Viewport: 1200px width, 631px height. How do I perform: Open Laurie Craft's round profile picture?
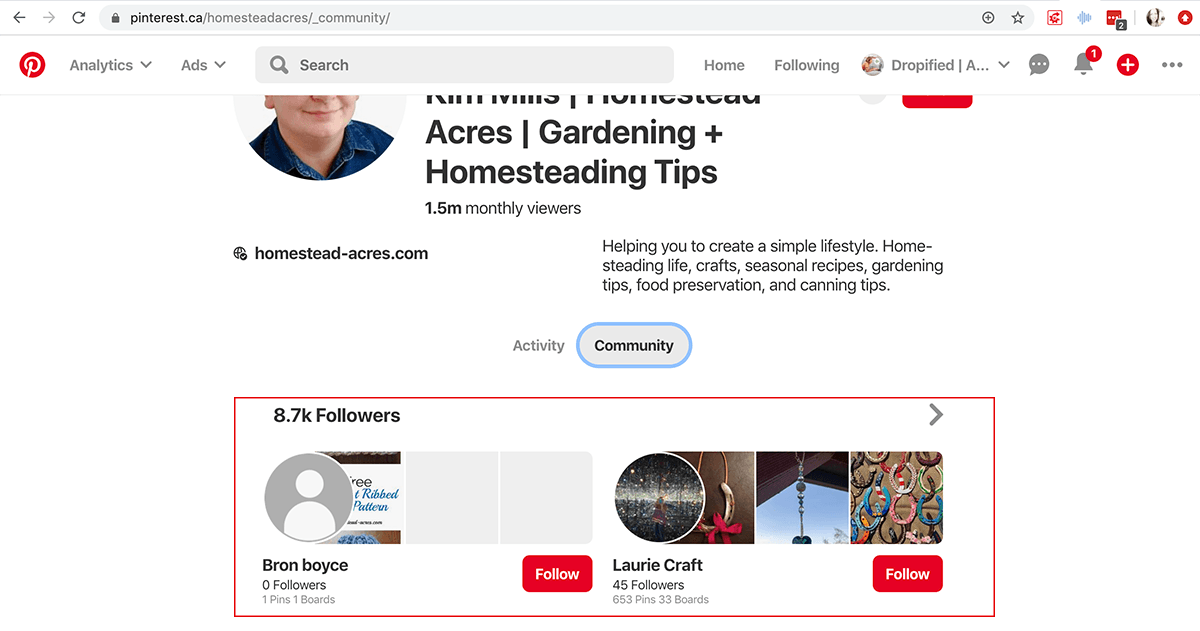[x=659, y=498]
